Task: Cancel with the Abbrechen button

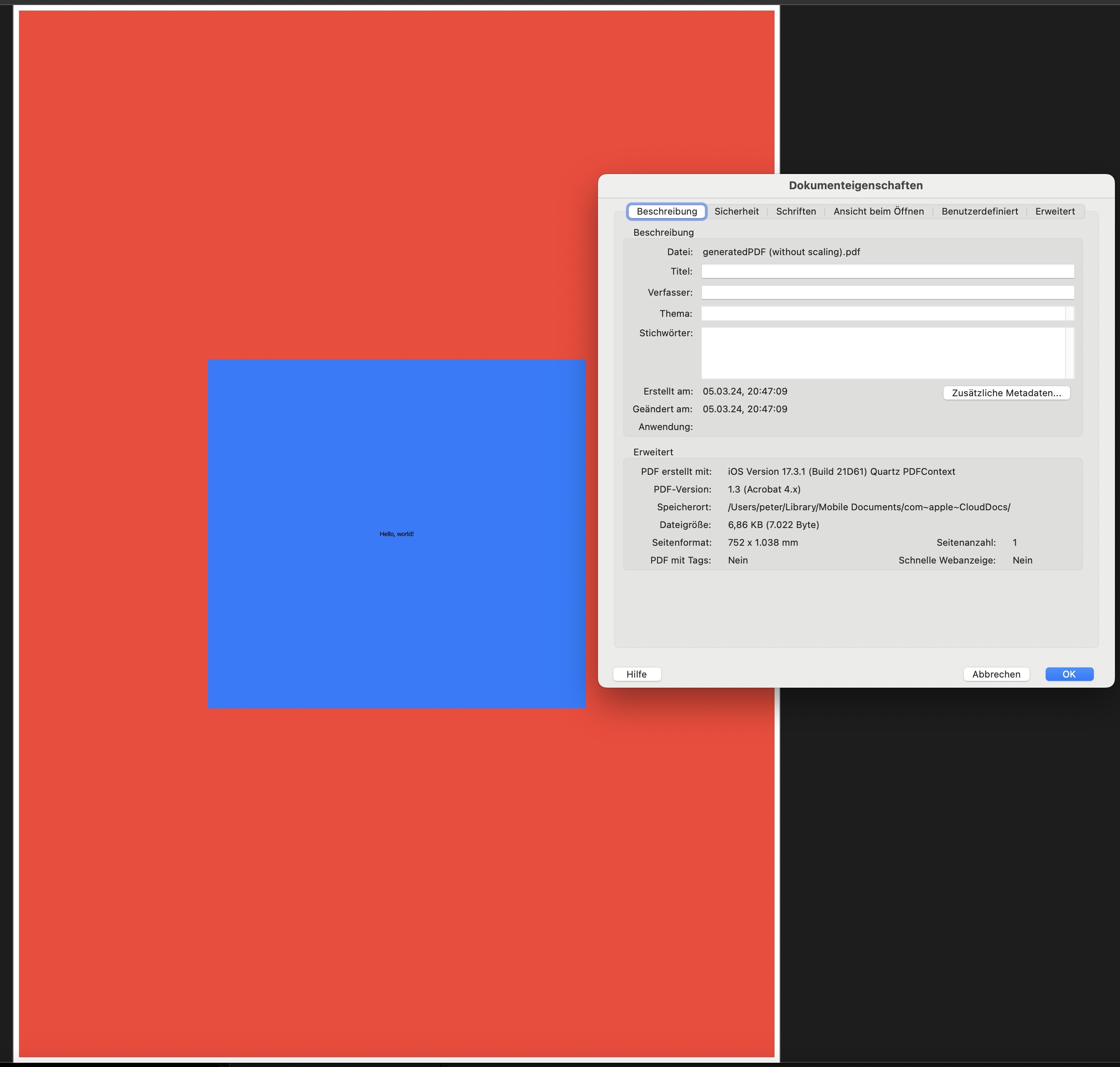Action: tap(996, 674)
